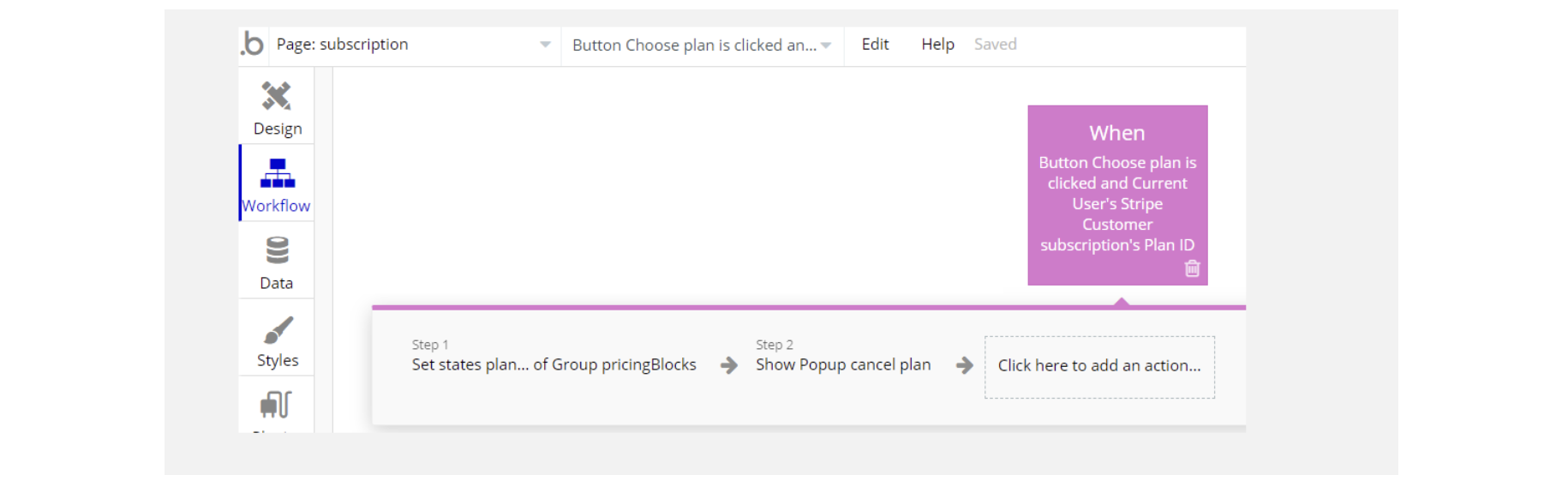
Task: Delete event with the trash icon
Action: (x=1192, y=268)
